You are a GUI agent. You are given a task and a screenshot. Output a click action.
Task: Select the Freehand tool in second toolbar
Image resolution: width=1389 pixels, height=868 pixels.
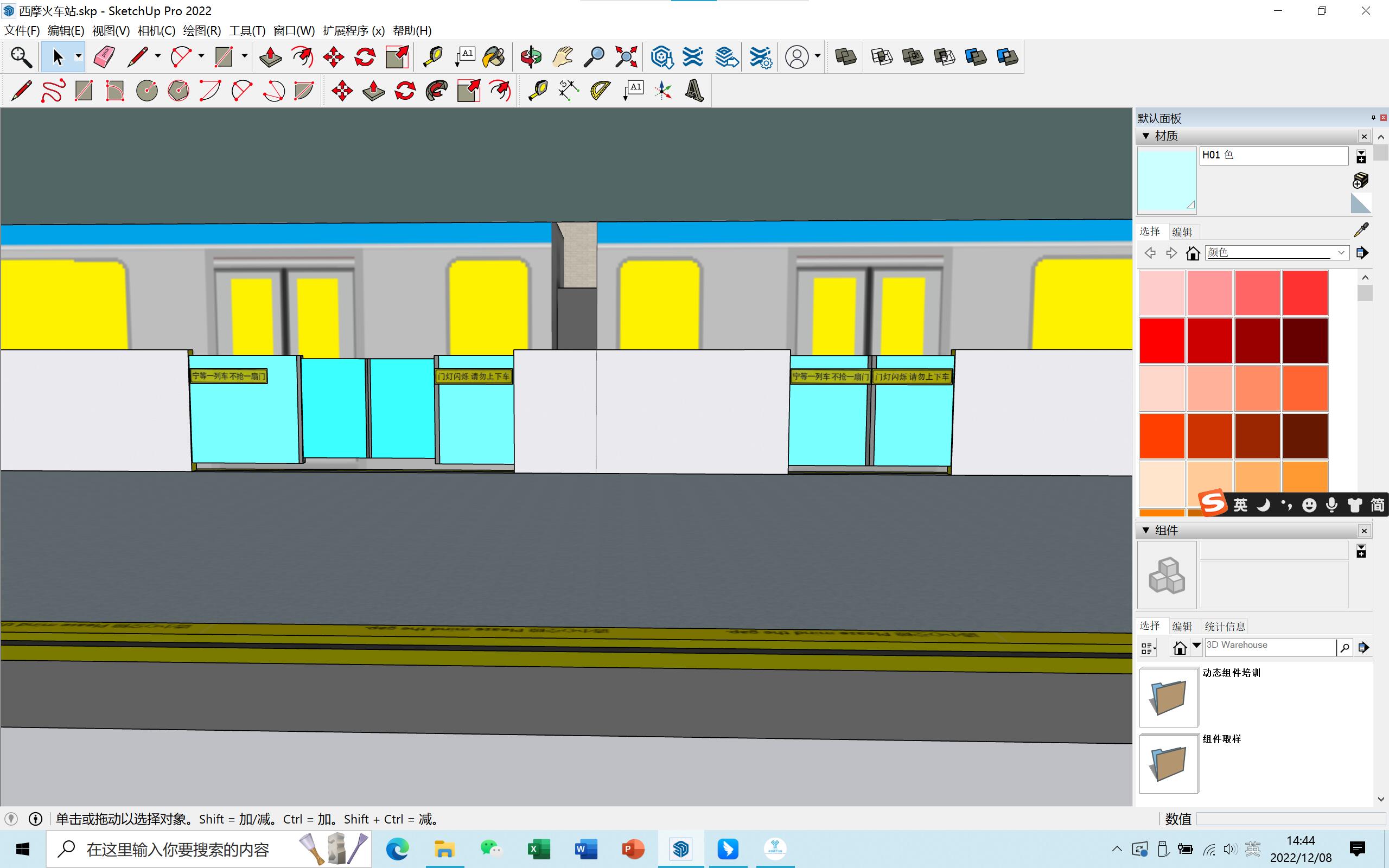(53, 91)
